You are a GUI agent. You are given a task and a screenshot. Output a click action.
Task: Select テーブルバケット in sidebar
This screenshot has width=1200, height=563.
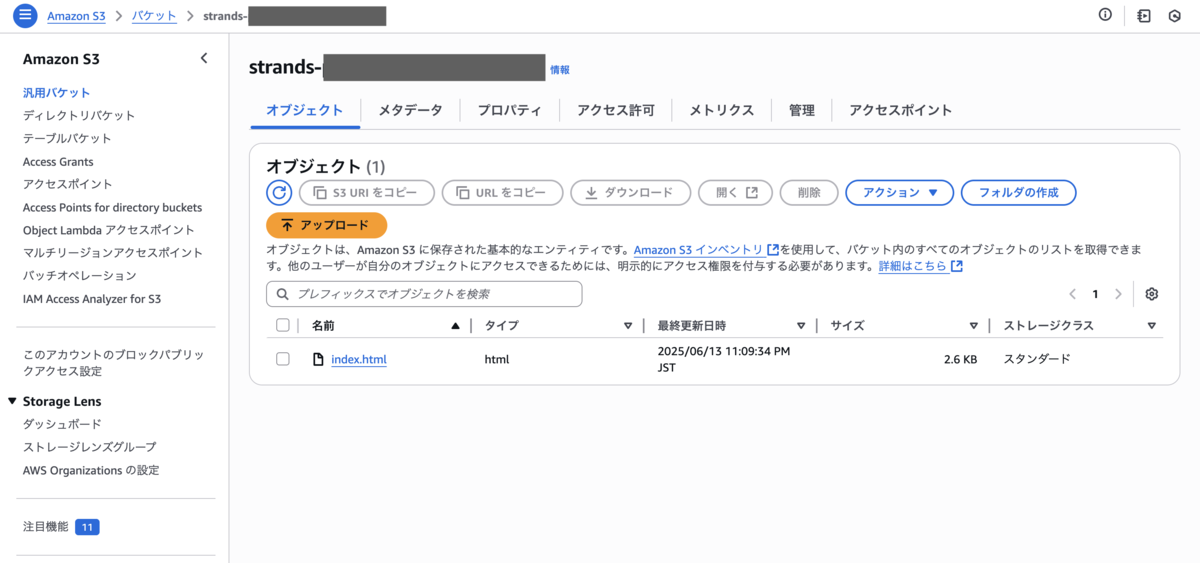tap(67, 138)
